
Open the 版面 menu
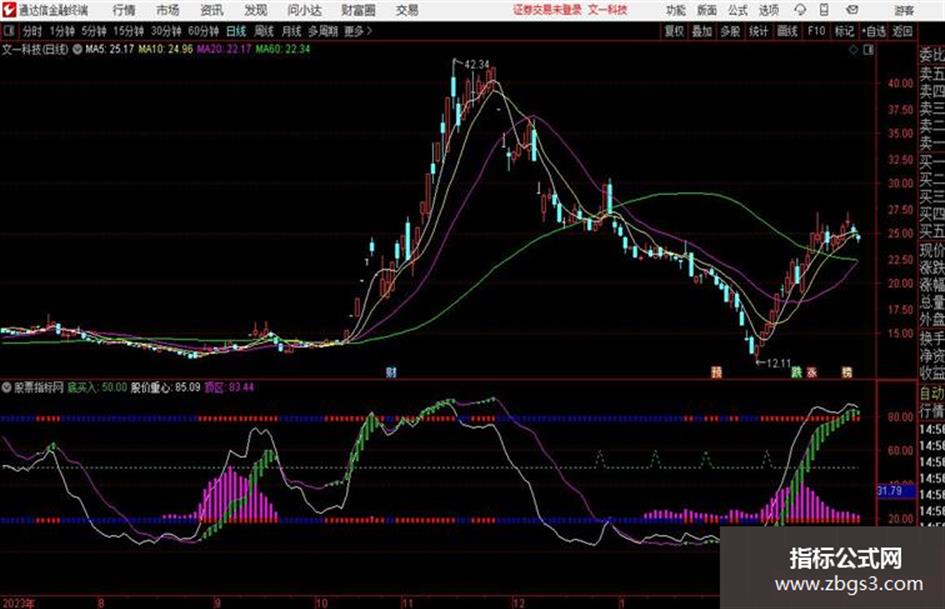point(706,10)
